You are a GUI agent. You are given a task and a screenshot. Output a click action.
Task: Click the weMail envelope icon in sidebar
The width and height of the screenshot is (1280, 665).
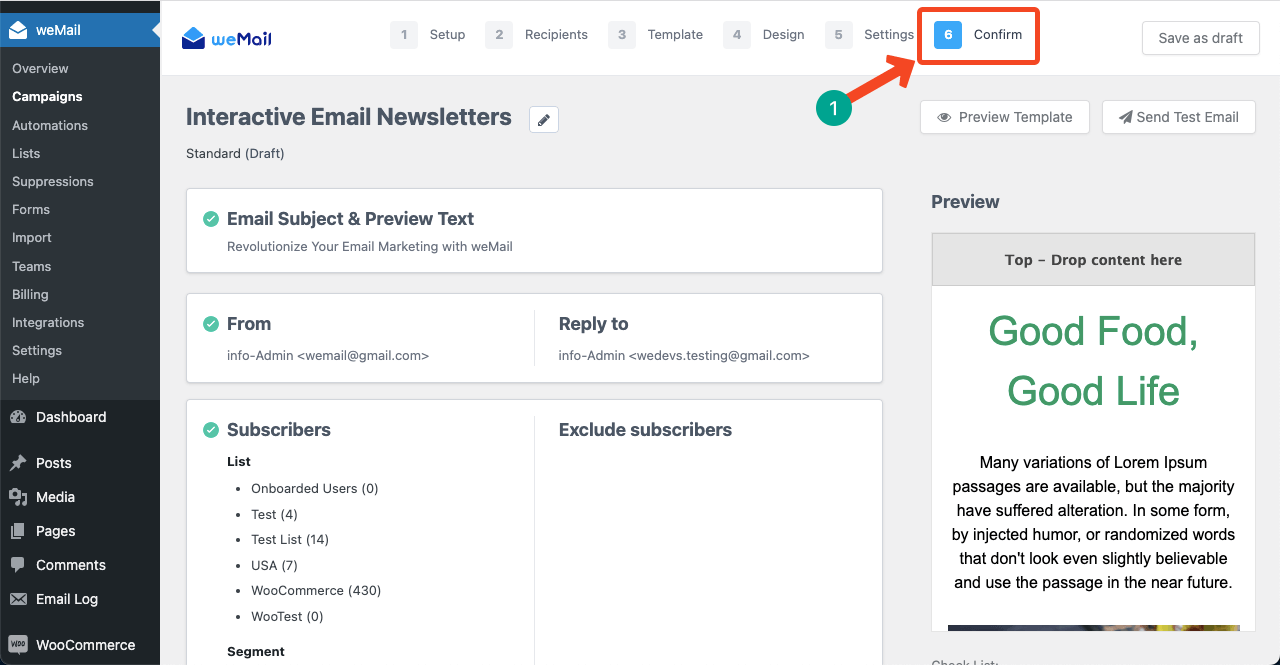pyautogui.click(x=18, y=30)
